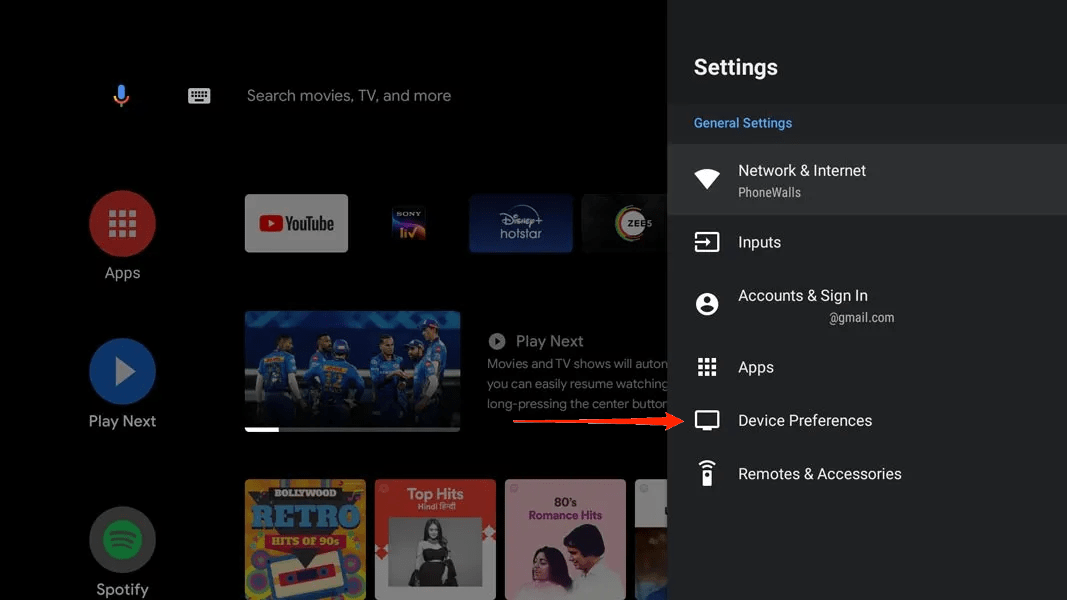Open the Inputs settings item
Screen dimensions: 1067x600
point(867,242)
